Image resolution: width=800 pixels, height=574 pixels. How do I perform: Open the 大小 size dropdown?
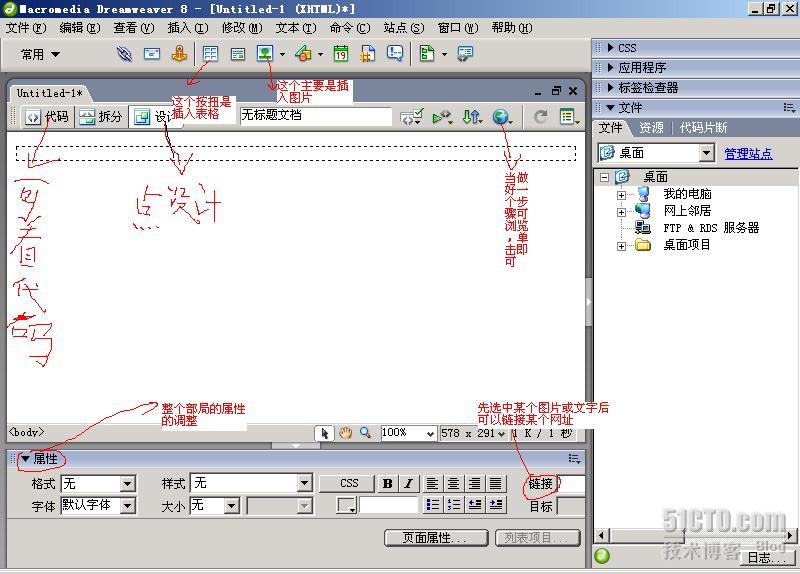click(x=232, y=506)
